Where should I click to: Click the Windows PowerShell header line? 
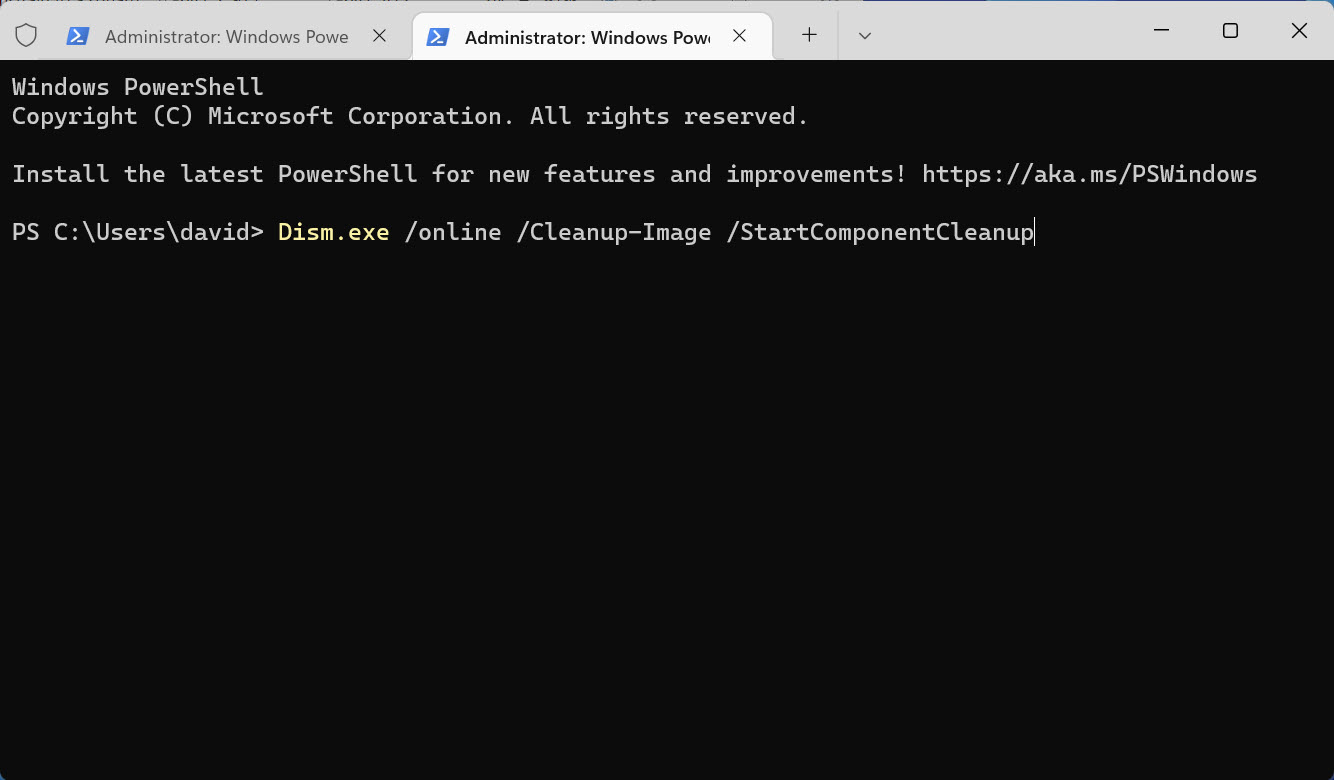138,87
